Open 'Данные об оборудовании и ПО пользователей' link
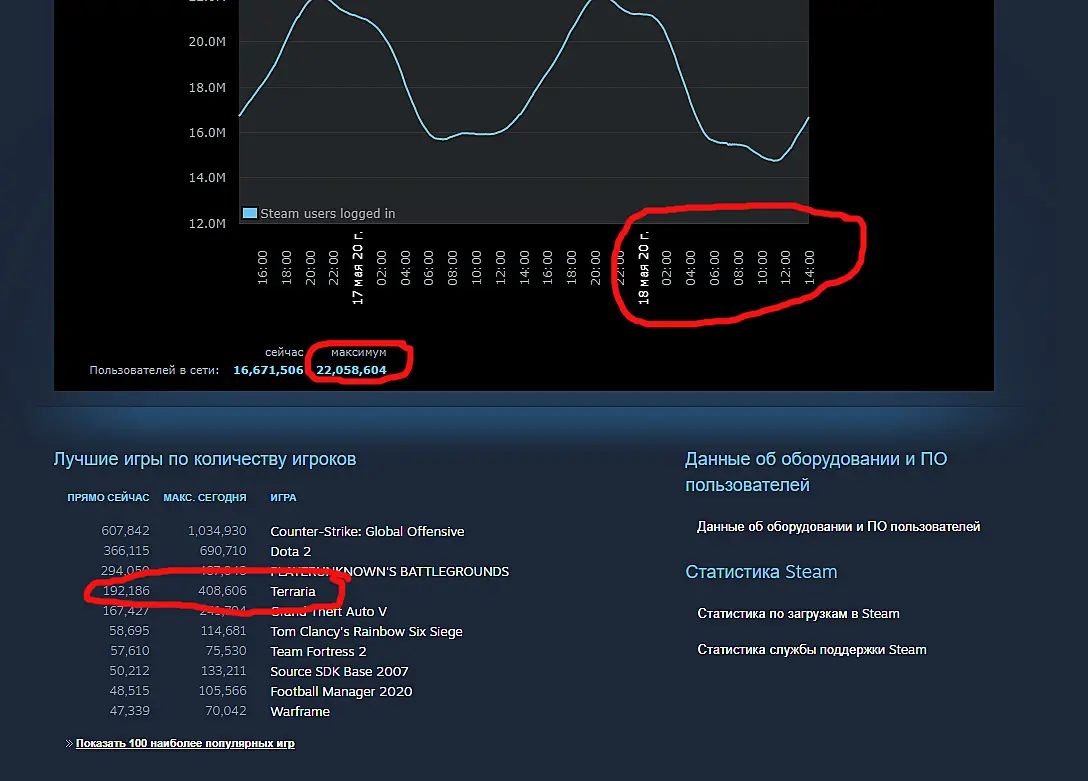The width and height of the screenshot is (1088, 781). (x=838, y=526)
